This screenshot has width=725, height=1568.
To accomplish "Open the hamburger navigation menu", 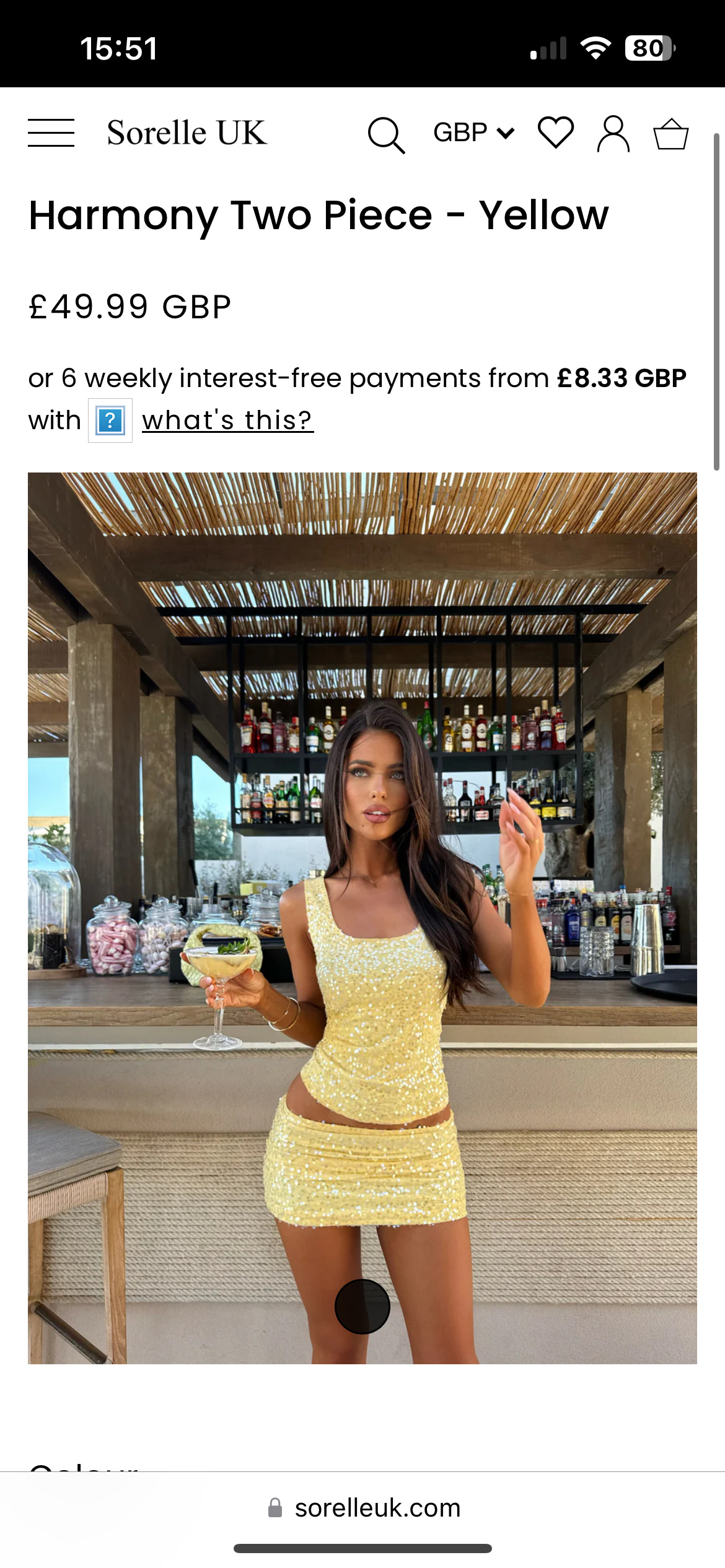I will tap(51, 133).
